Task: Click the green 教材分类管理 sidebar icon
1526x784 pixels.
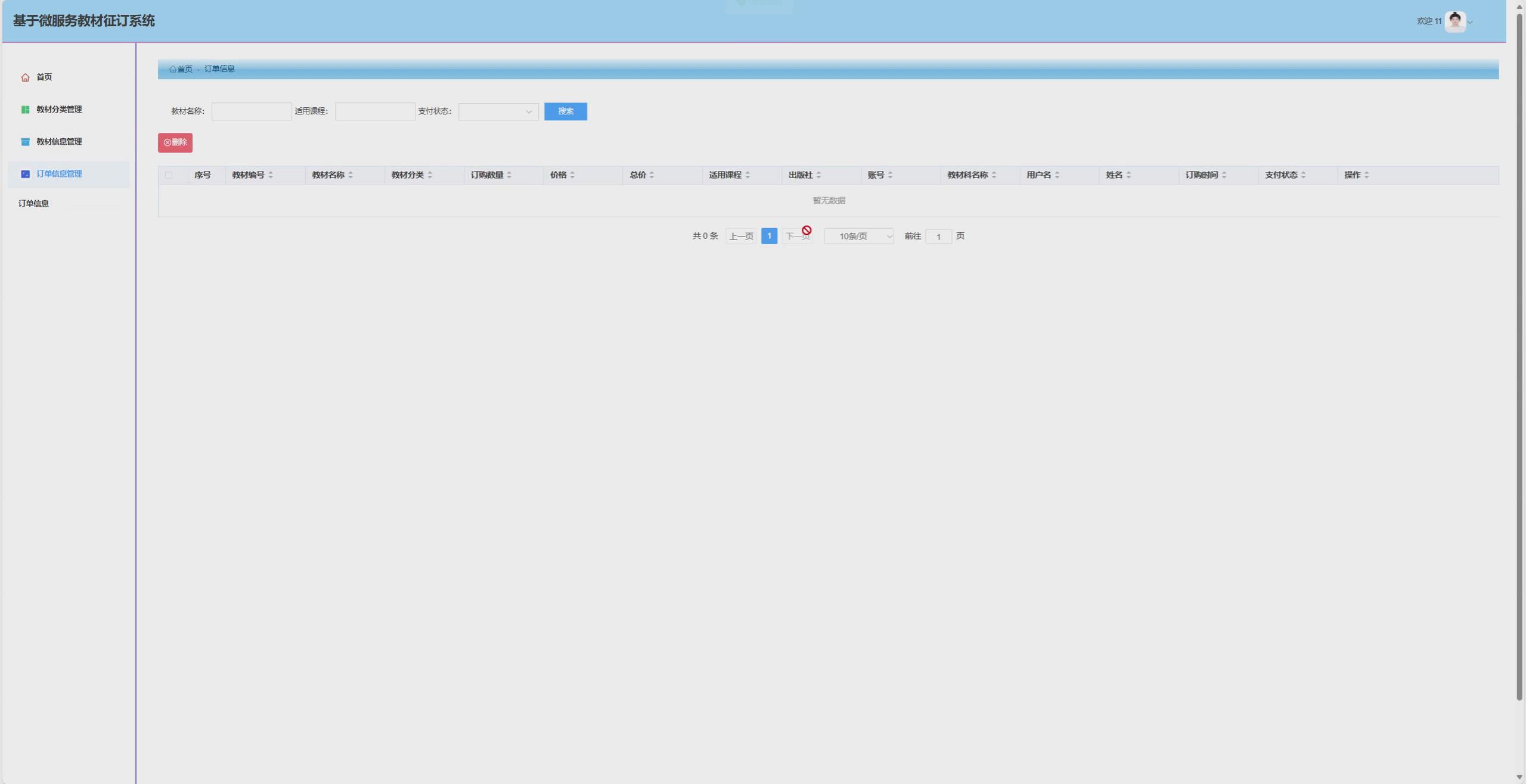Action: tap(25, 110)
